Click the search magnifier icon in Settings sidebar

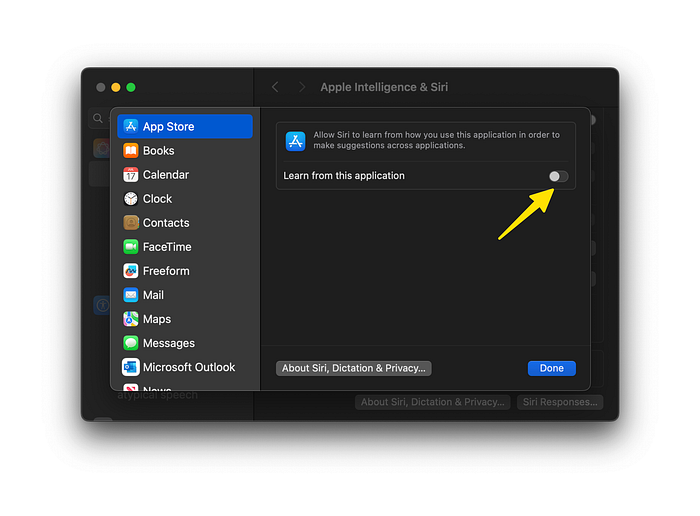(98, 118)
